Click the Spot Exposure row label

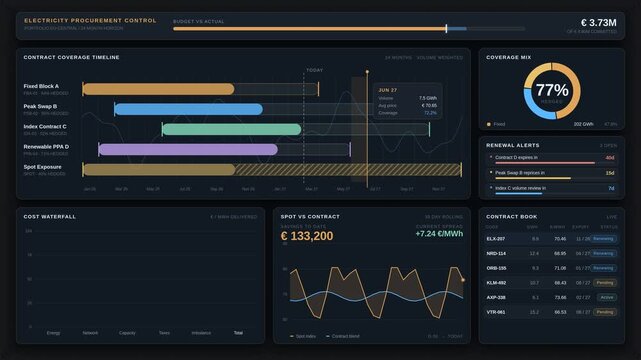point(43,167)
